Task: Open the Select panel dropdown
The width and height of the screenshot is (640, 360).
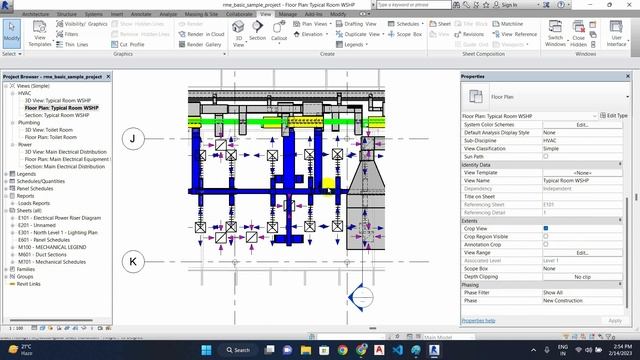Action: pyautogui.click(x=12, y=54)
